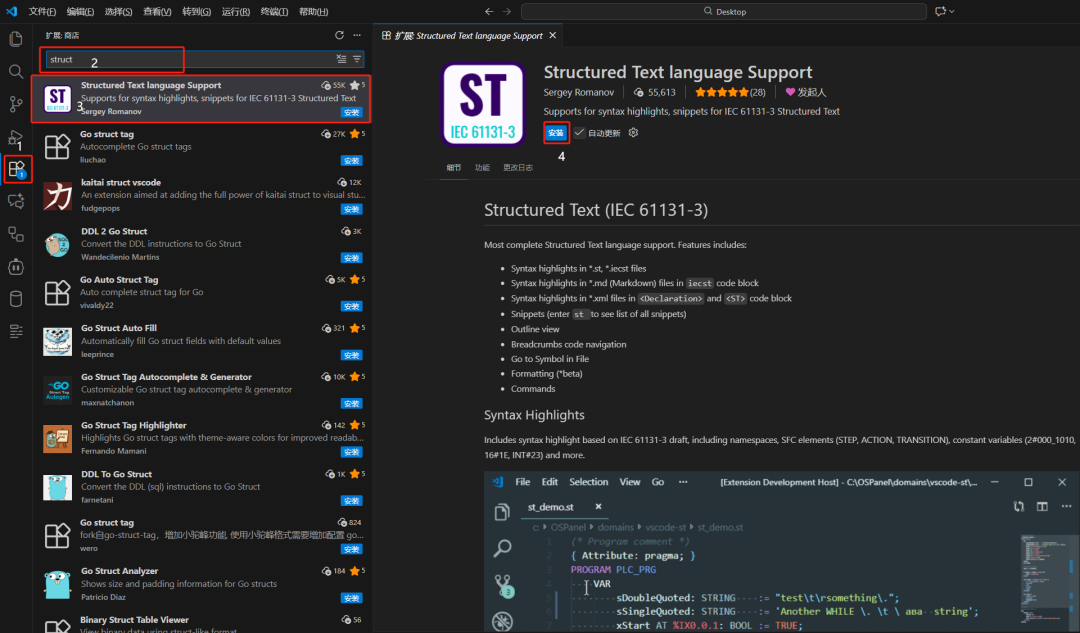Go back with the navigation arrow
The width and height of the screenshot is (1080, 633).
click(x=489, y=11)
